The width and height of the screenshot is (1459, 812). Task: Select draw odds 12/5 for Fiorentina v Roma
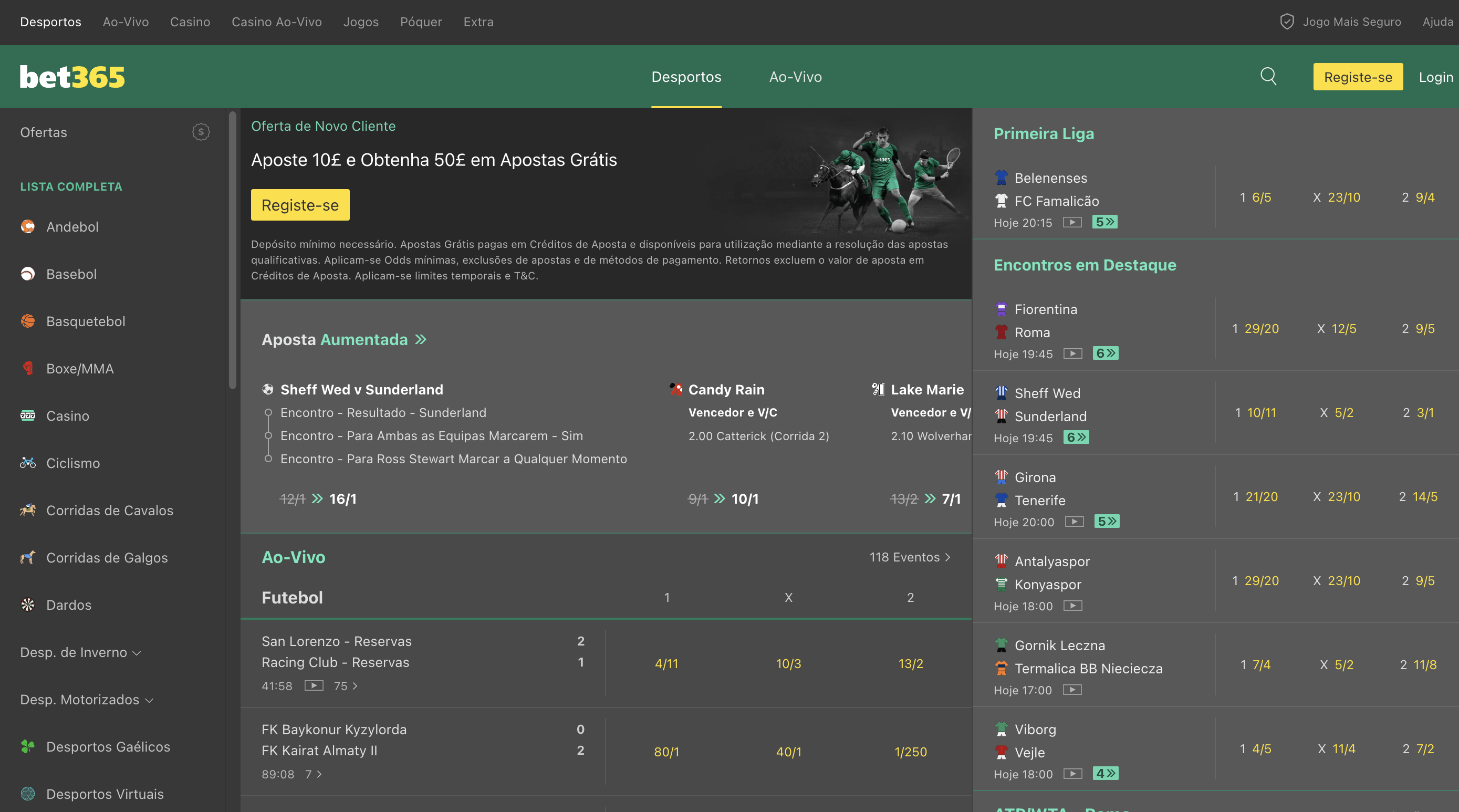tap(1343, 328)
